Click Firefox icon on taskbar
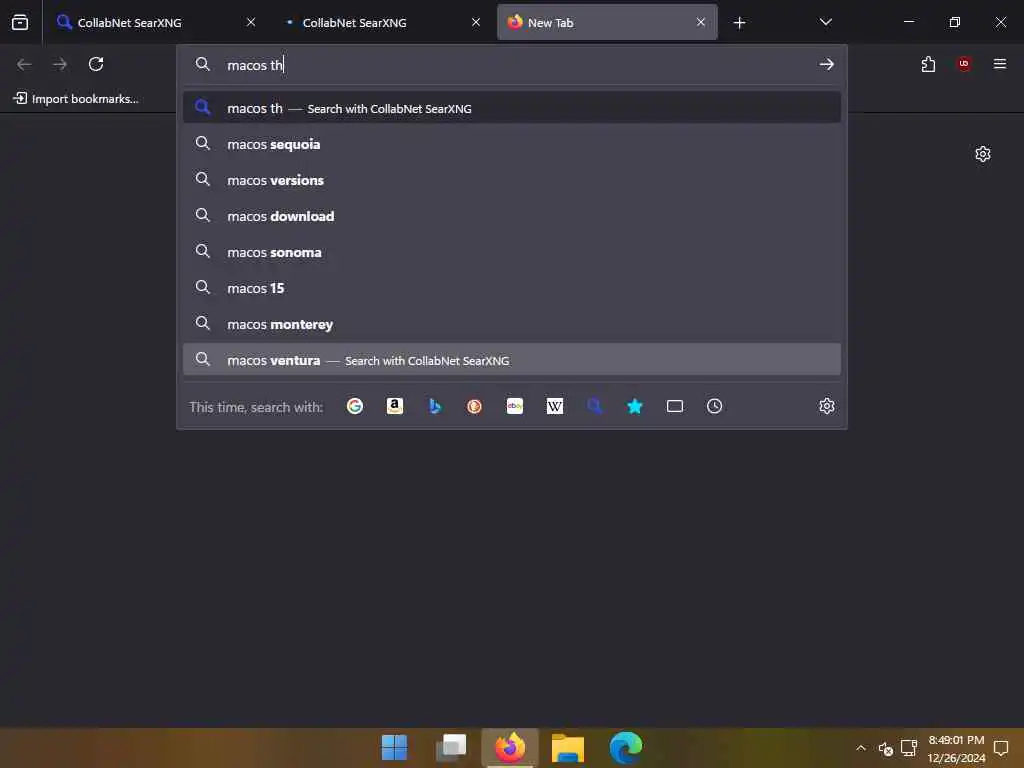 (x=510, y=748)
